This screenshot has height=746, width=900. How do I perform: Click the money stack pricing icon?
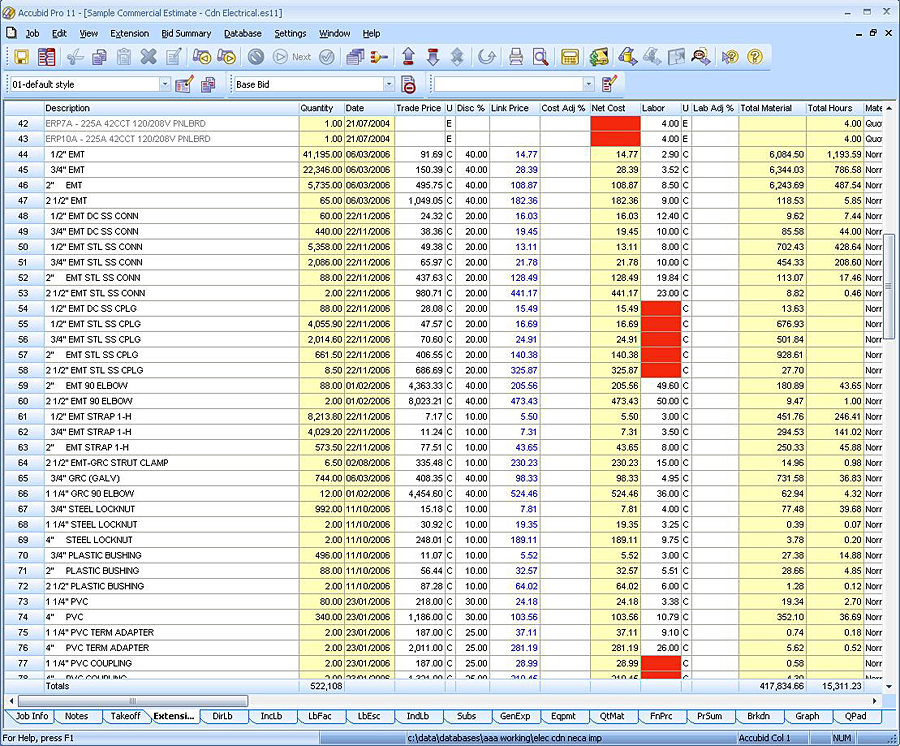point(599,57)
